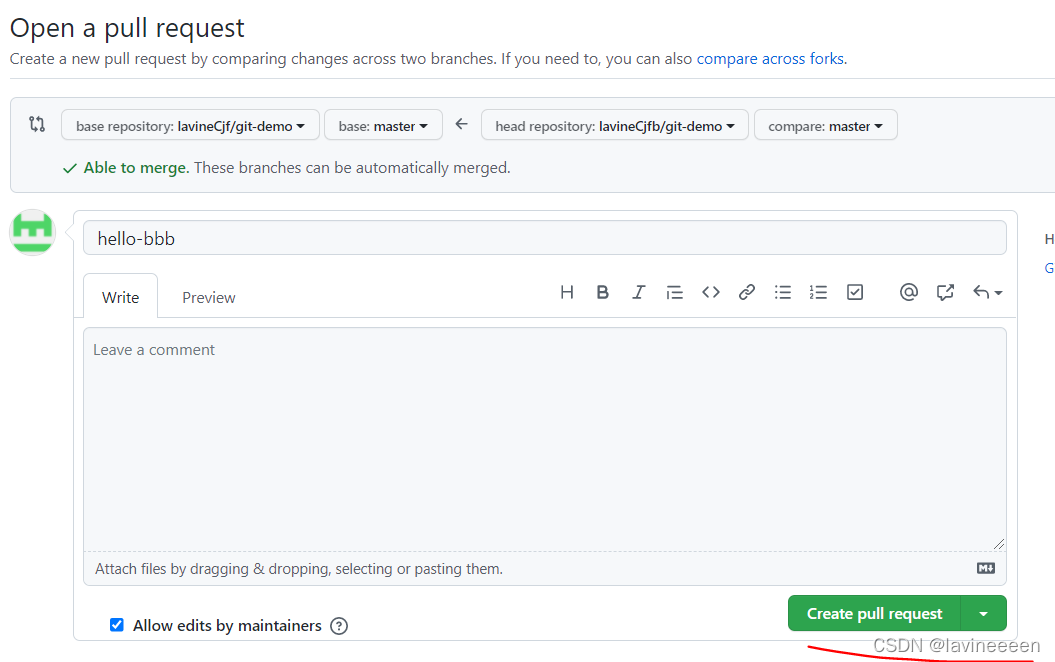This screenshot has width=1055, height=662.
Task: Add a bulleted list
Action: coord(783,292)
